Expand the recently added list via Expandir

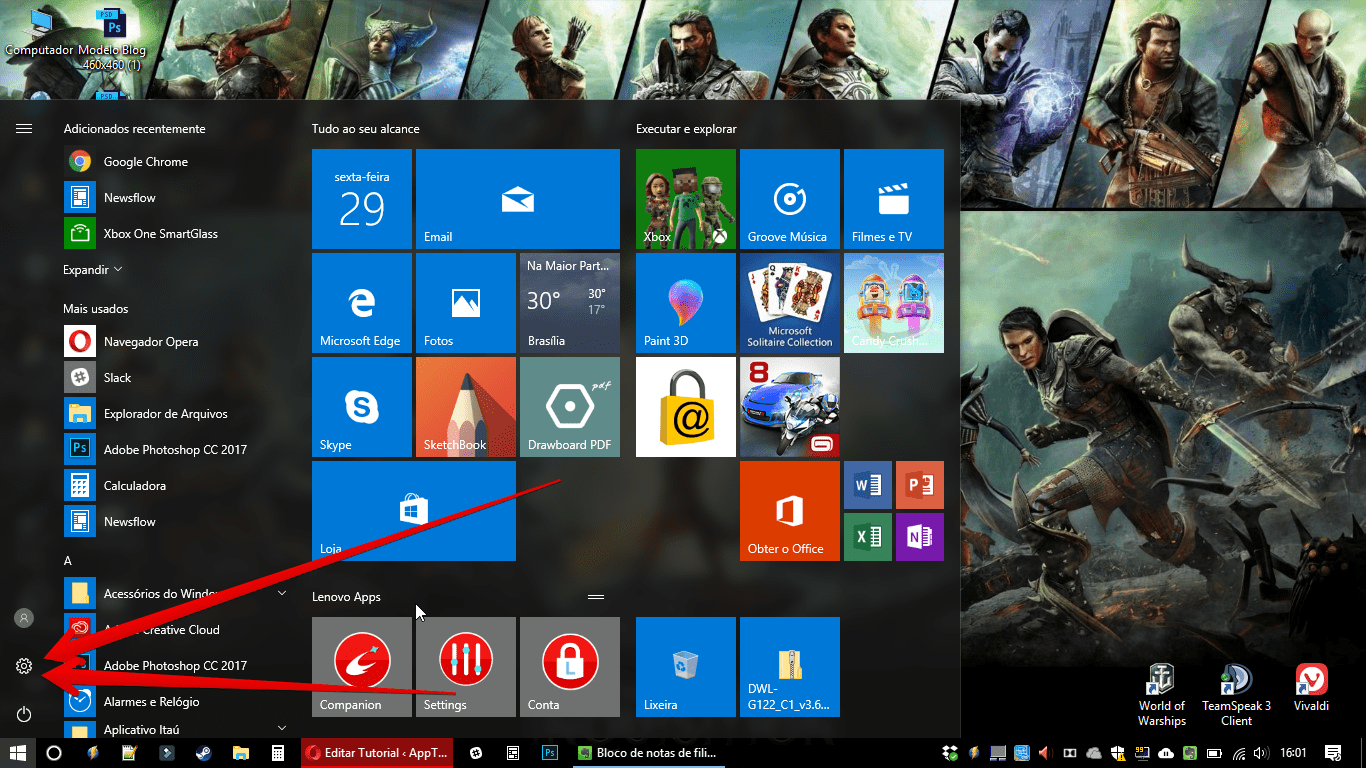[93, 270]
